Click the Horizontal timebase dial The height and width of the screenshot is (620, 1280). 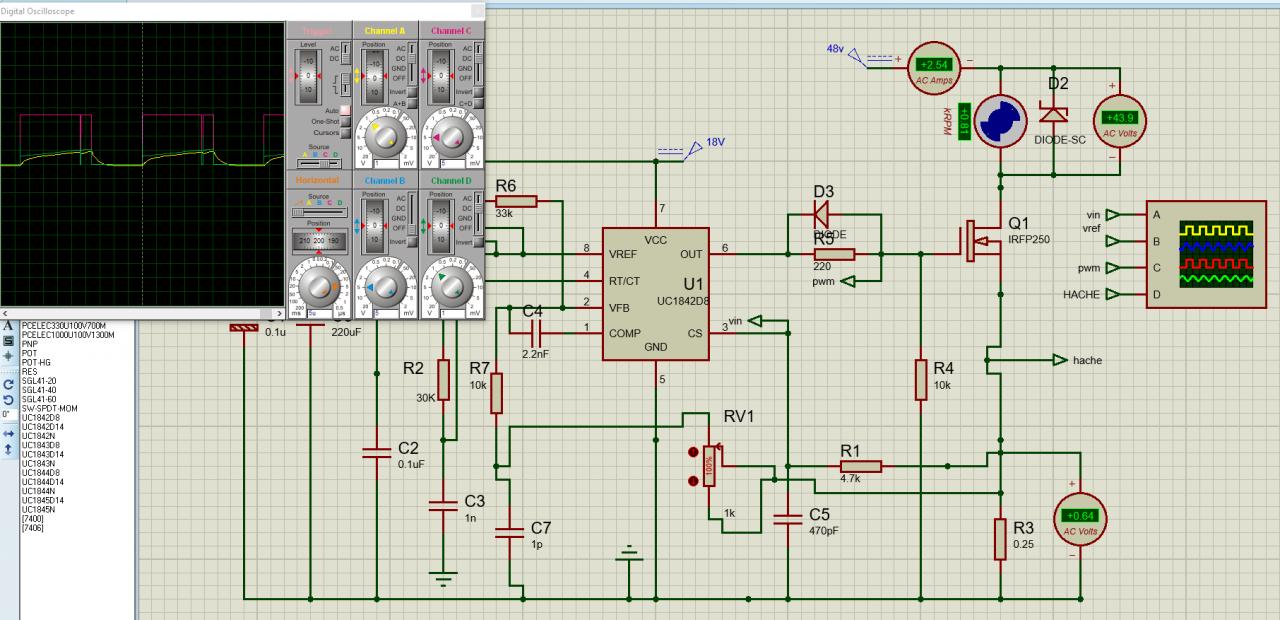coord(319,286)
